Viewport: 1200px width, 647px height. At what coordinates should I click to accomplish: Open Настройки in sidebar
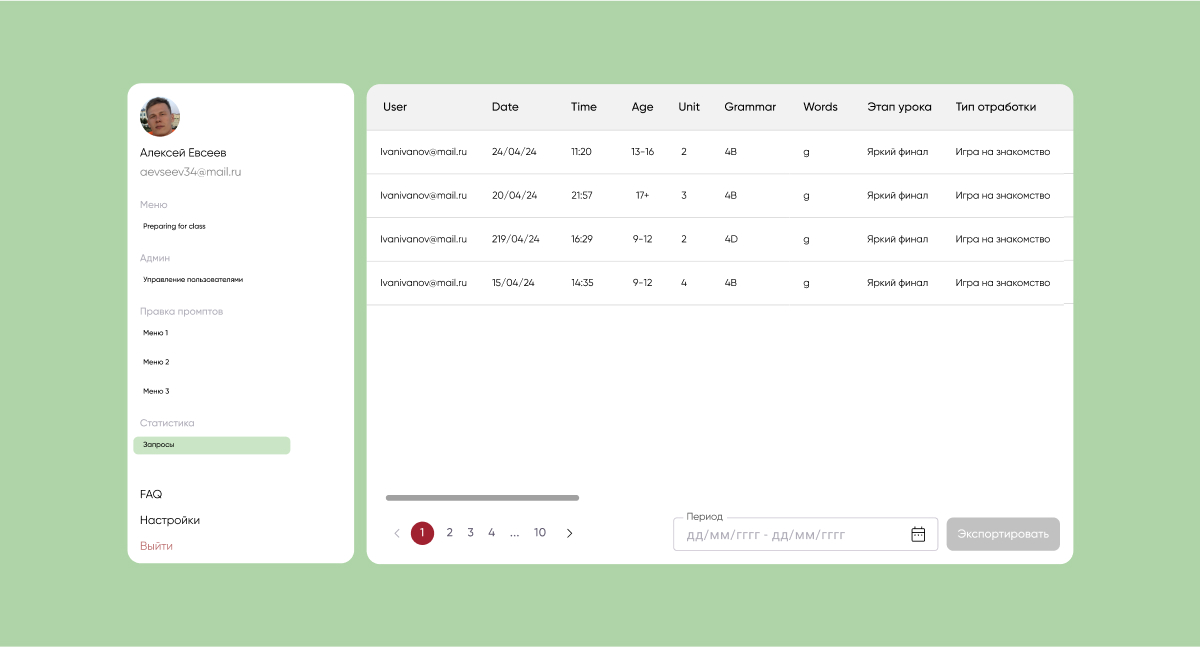170,520
